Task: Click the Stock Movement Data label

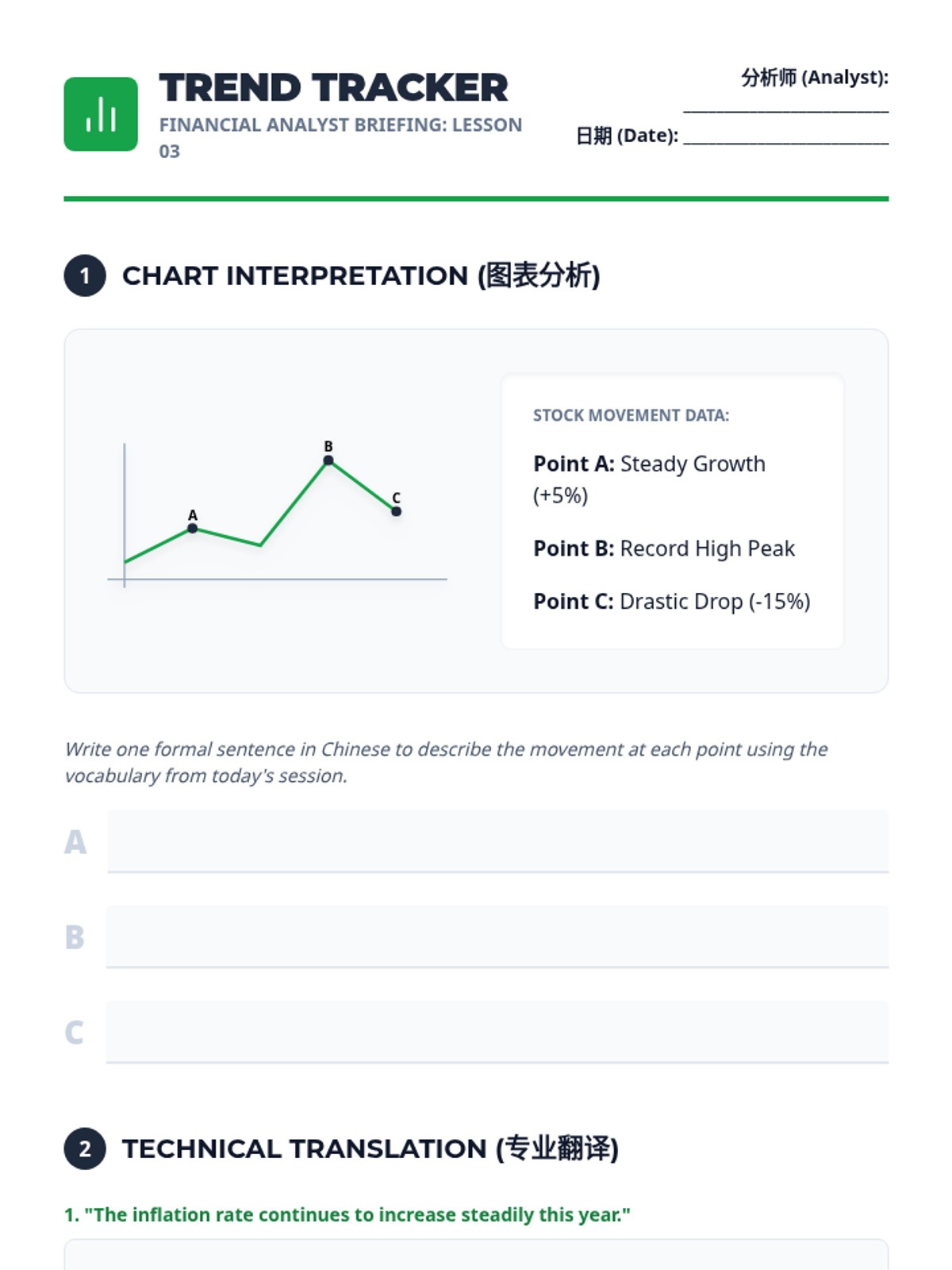Action: [631, 415]
